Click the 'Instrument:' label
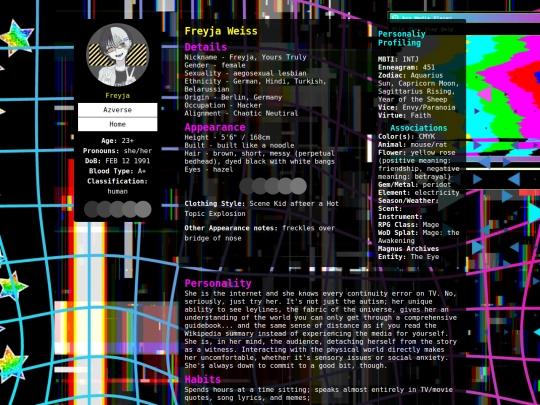This screenshot has height=405, width=540. [400, 217]
